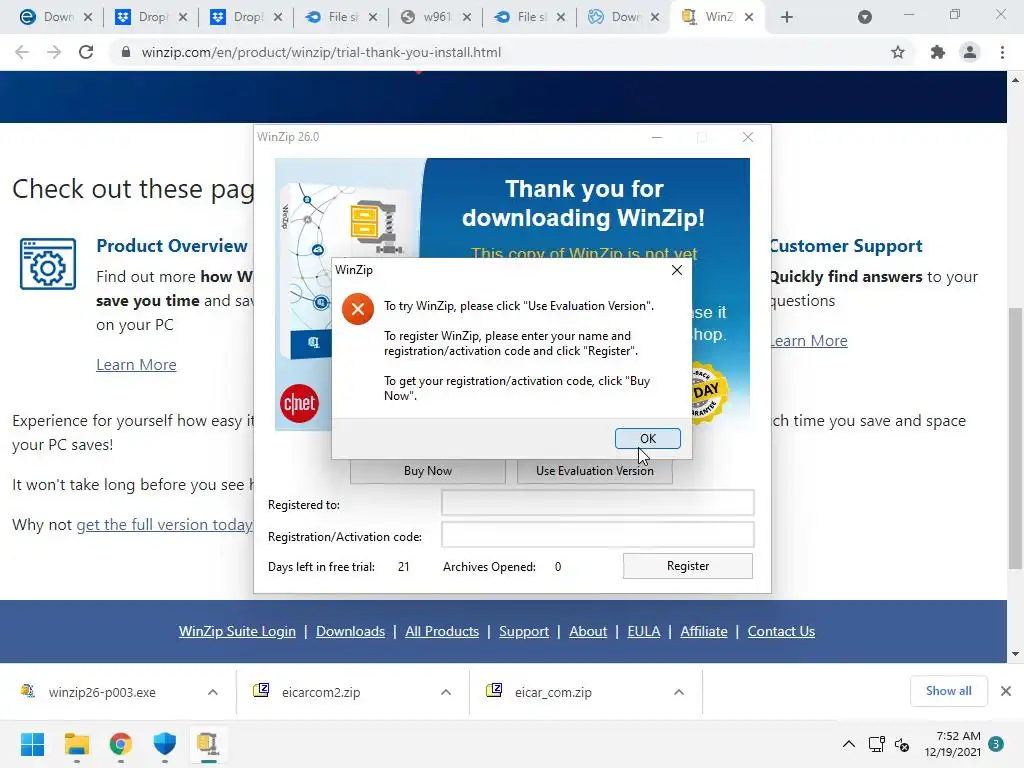Reload the page with the refresh icon

(86, 52)
